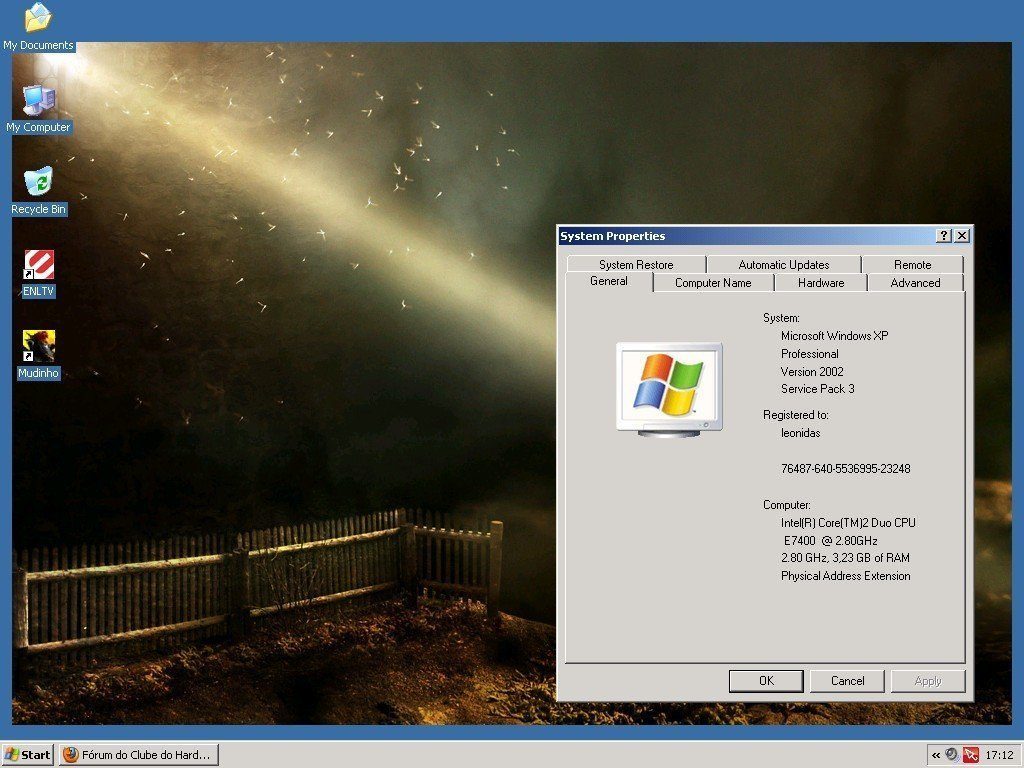Click the Registered to: label

[x=795, y=415]
